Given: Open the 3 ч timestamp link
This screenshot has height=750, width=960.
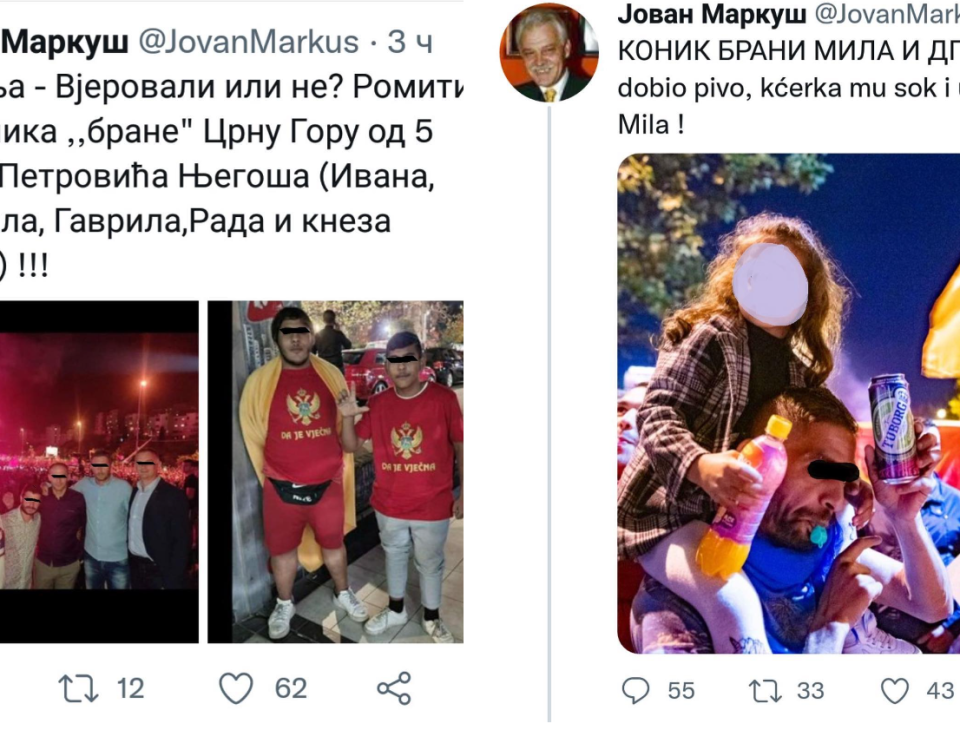Looking at the screenshot, I should pyautogui.click(x=410, y=42).
